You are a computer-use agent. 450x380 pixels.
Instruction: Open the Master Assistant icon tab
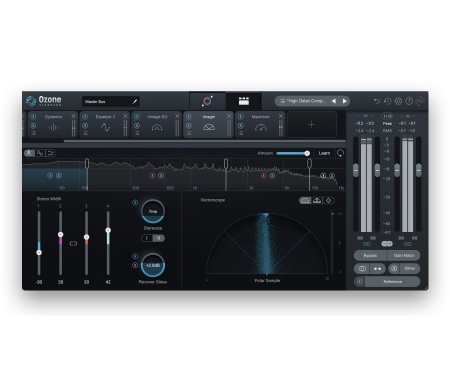tap(207, 101)
